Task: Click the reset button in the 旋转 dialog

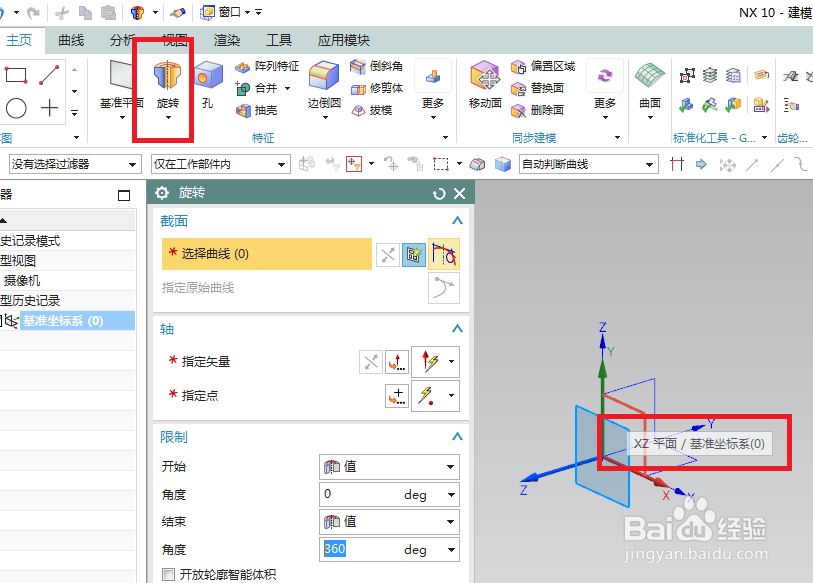Action: click(x=440, y=192)
